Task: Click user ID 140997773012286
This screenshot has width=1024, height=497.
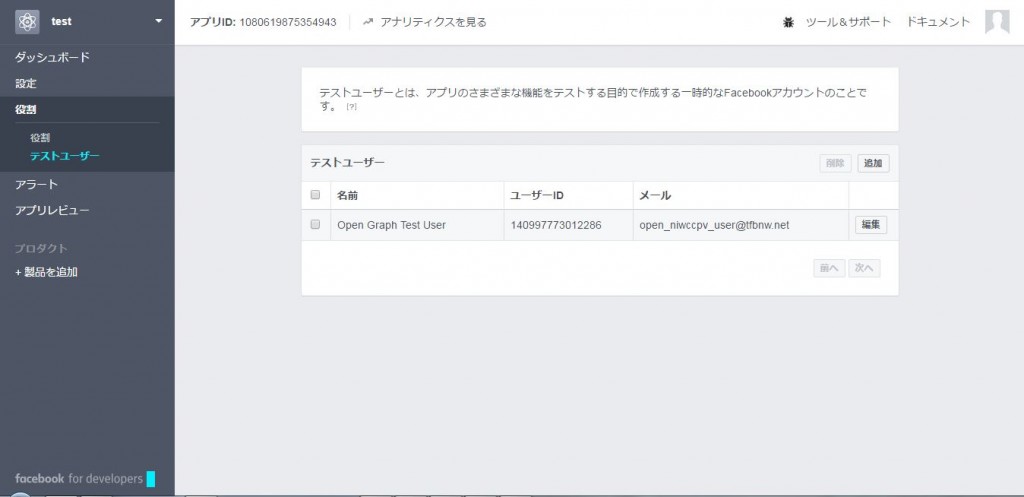Action: [x=556, y=225]
